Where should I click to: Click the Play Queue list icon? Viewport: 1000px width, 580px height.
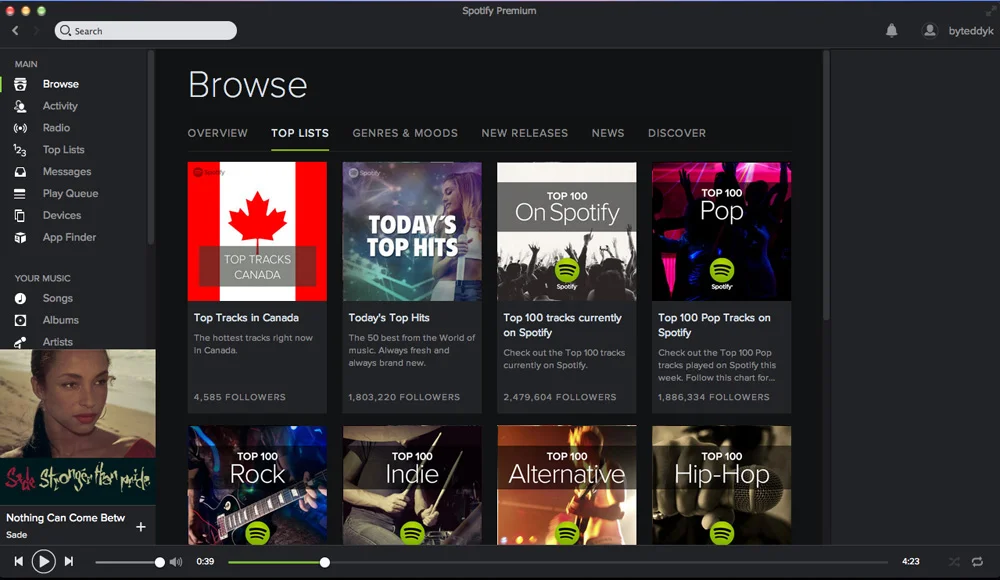point(22,193)
